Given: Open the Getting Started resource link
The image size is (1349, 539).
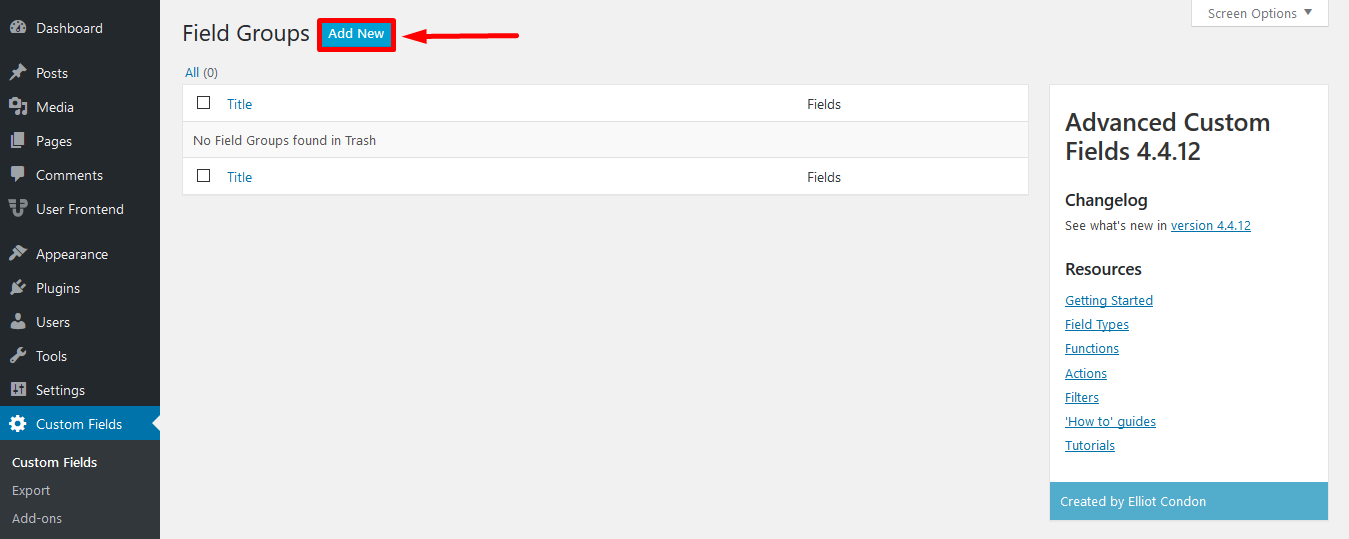Looking at the screenshot, I should pos(1108,301).
